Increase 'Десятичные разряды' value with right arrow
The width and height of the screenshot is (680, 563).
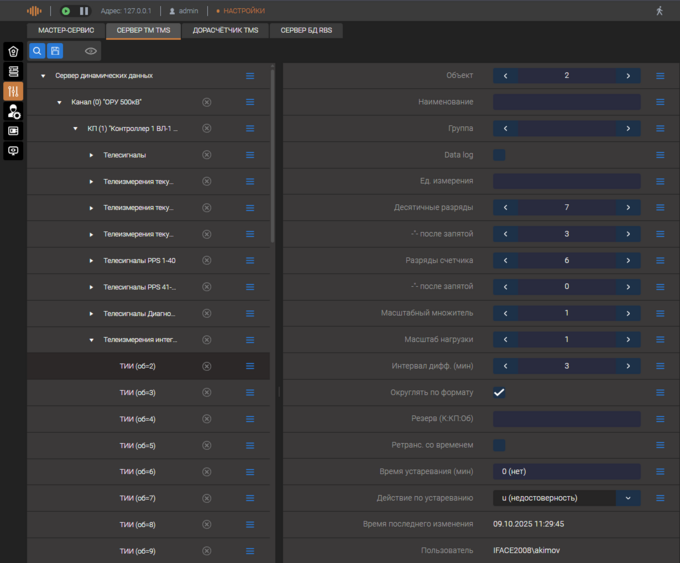[x=628, y=208]
